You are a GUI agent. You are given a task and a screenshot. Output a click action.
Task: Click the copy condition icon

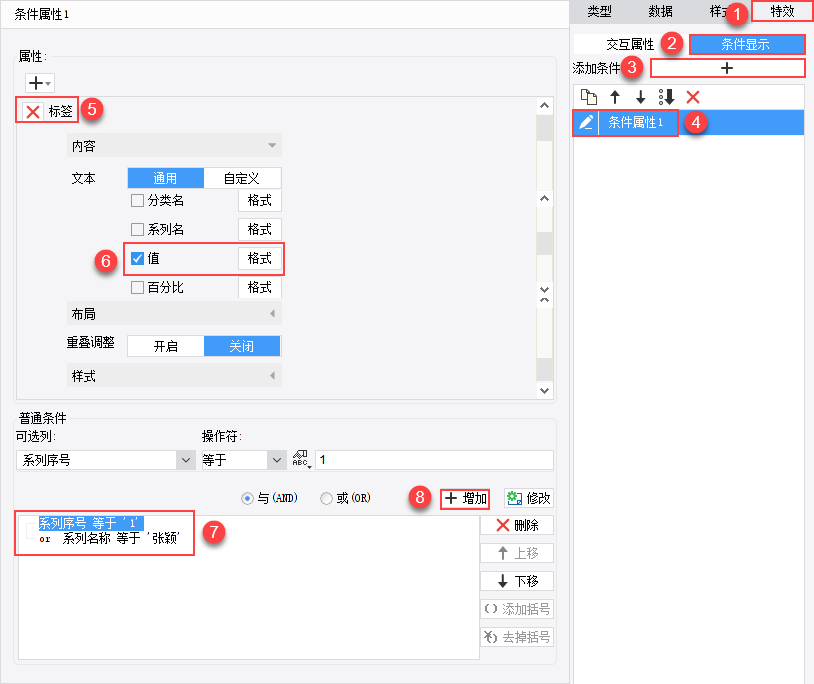(589, 97)
